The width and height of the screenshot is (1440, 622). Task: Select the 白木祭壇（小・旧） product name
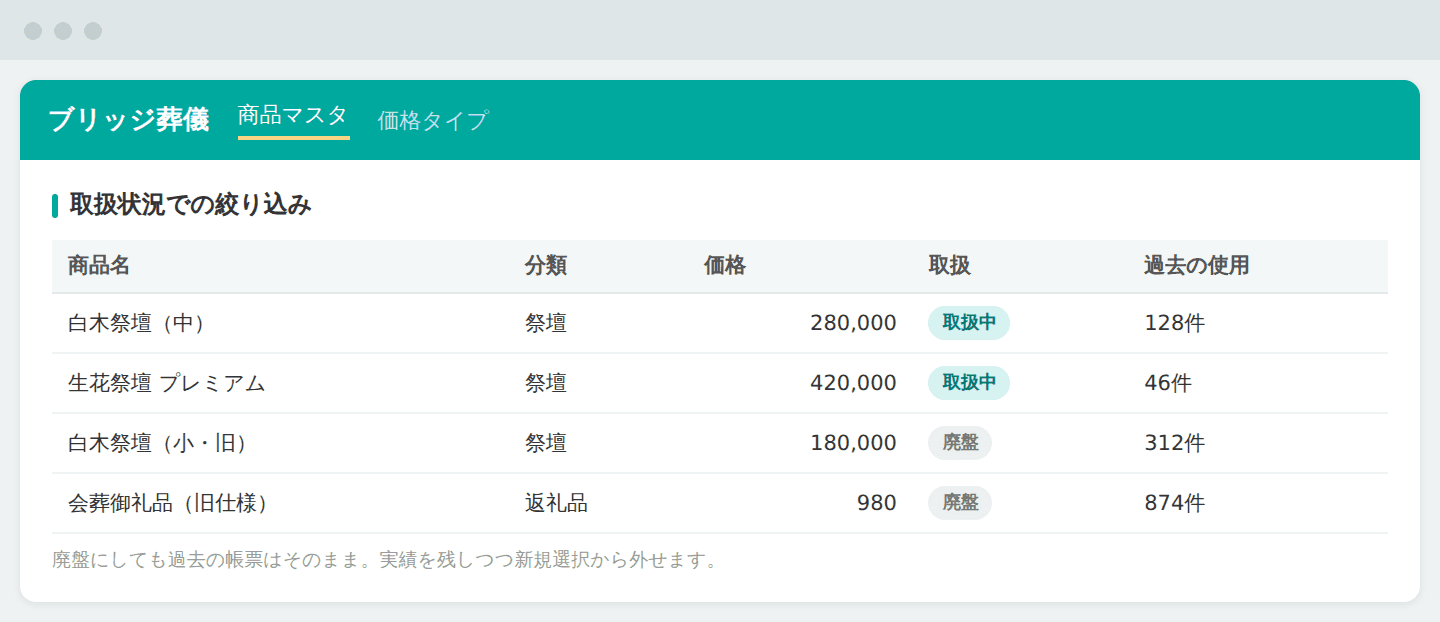[x=157, y=443]
